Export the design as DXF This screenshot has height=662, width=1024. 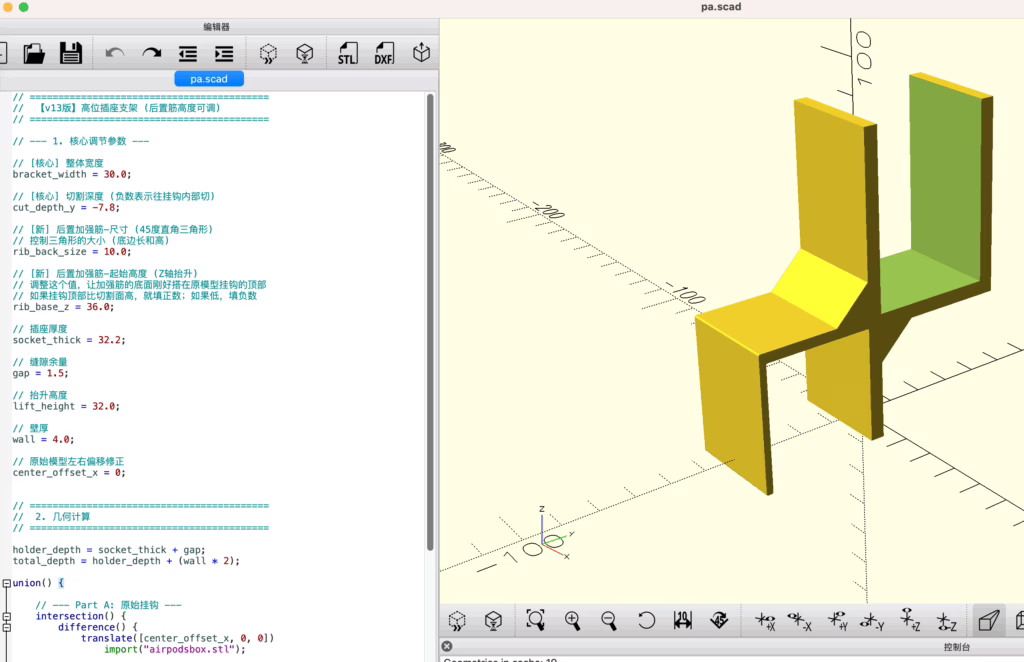click(x=384, y=53)
